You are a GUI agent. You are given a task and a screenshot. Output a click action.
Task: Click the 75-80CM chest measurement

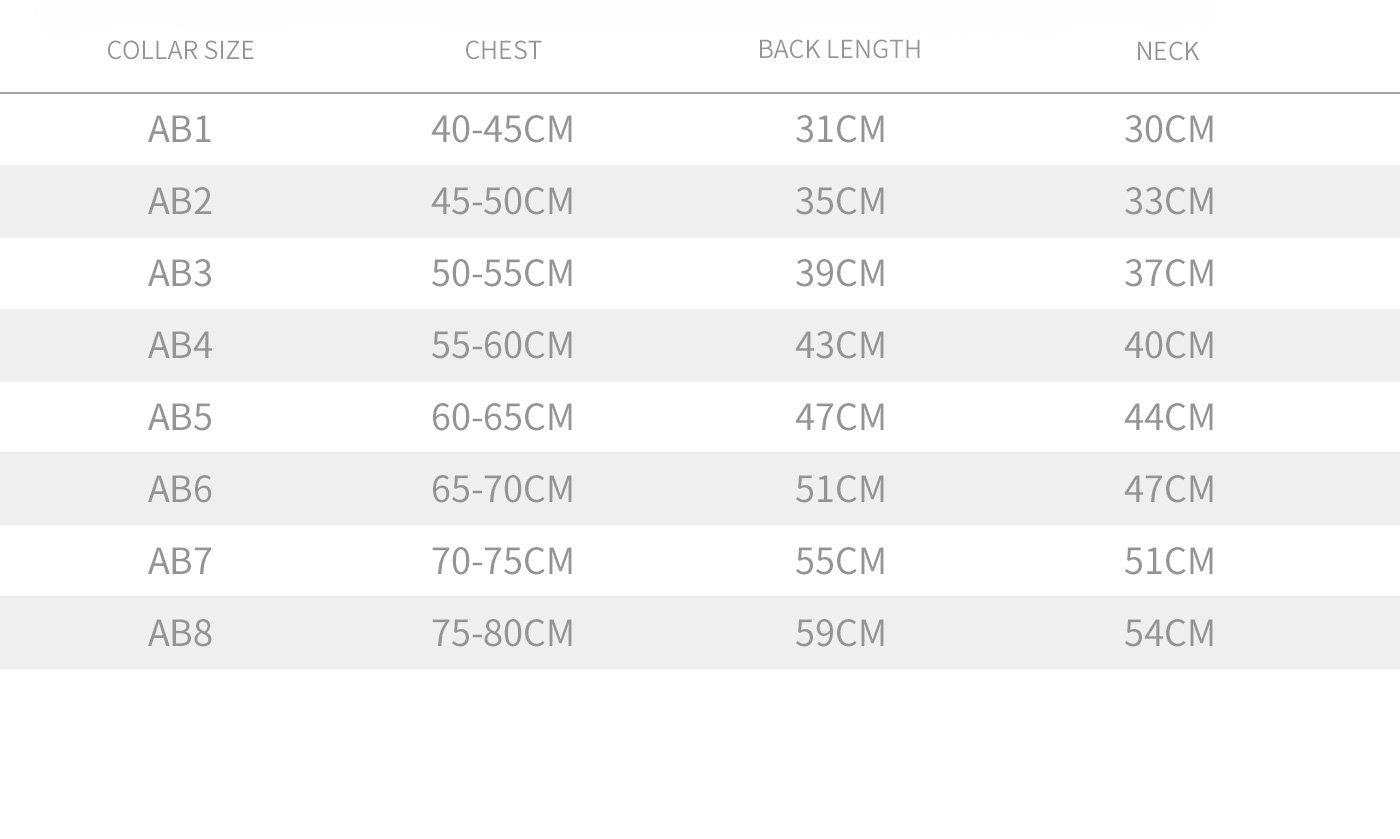[502, 633]
